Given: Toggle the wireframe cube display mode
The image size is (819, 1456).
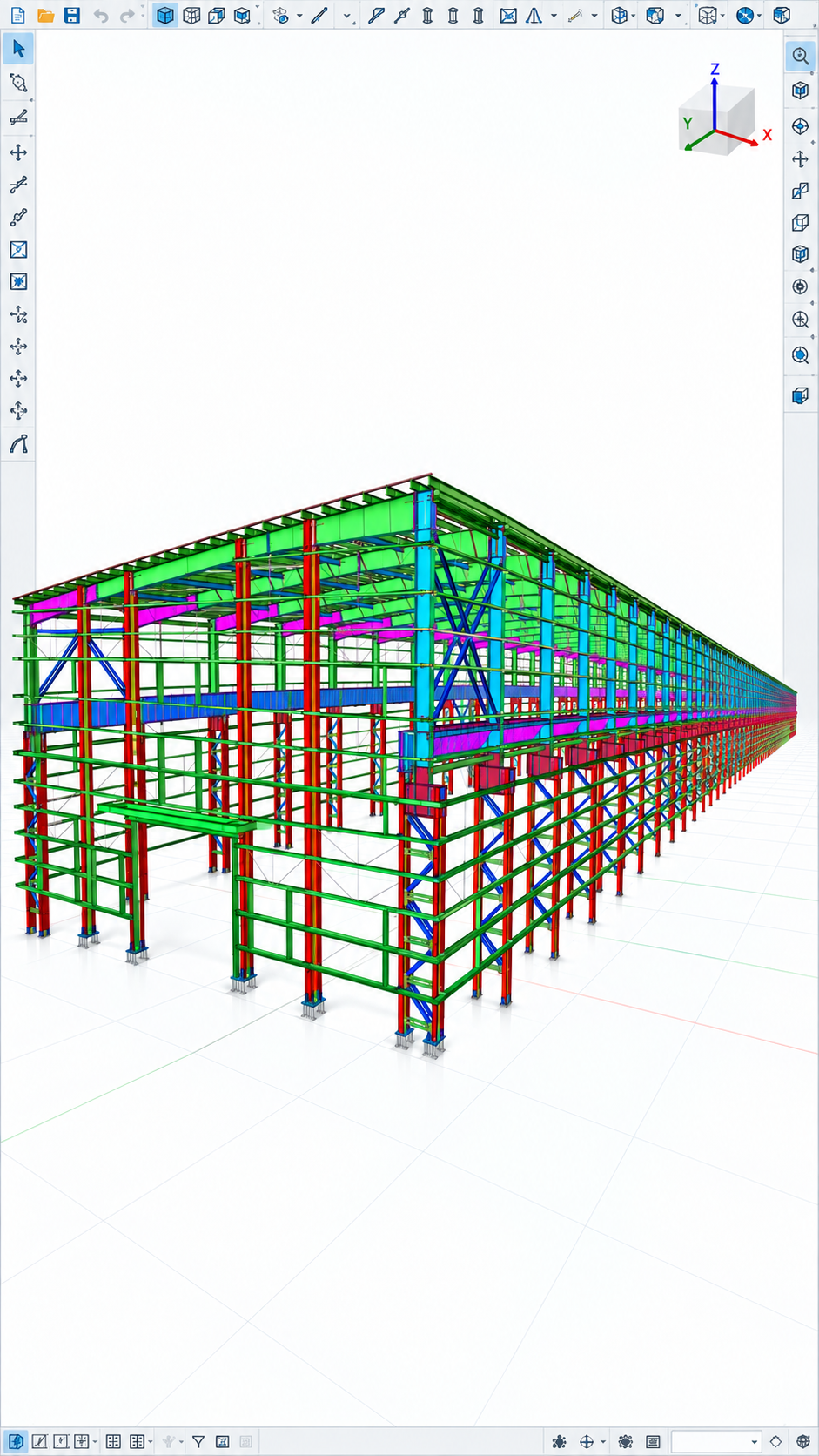Looking at the screenshot, I should (191, 15).
